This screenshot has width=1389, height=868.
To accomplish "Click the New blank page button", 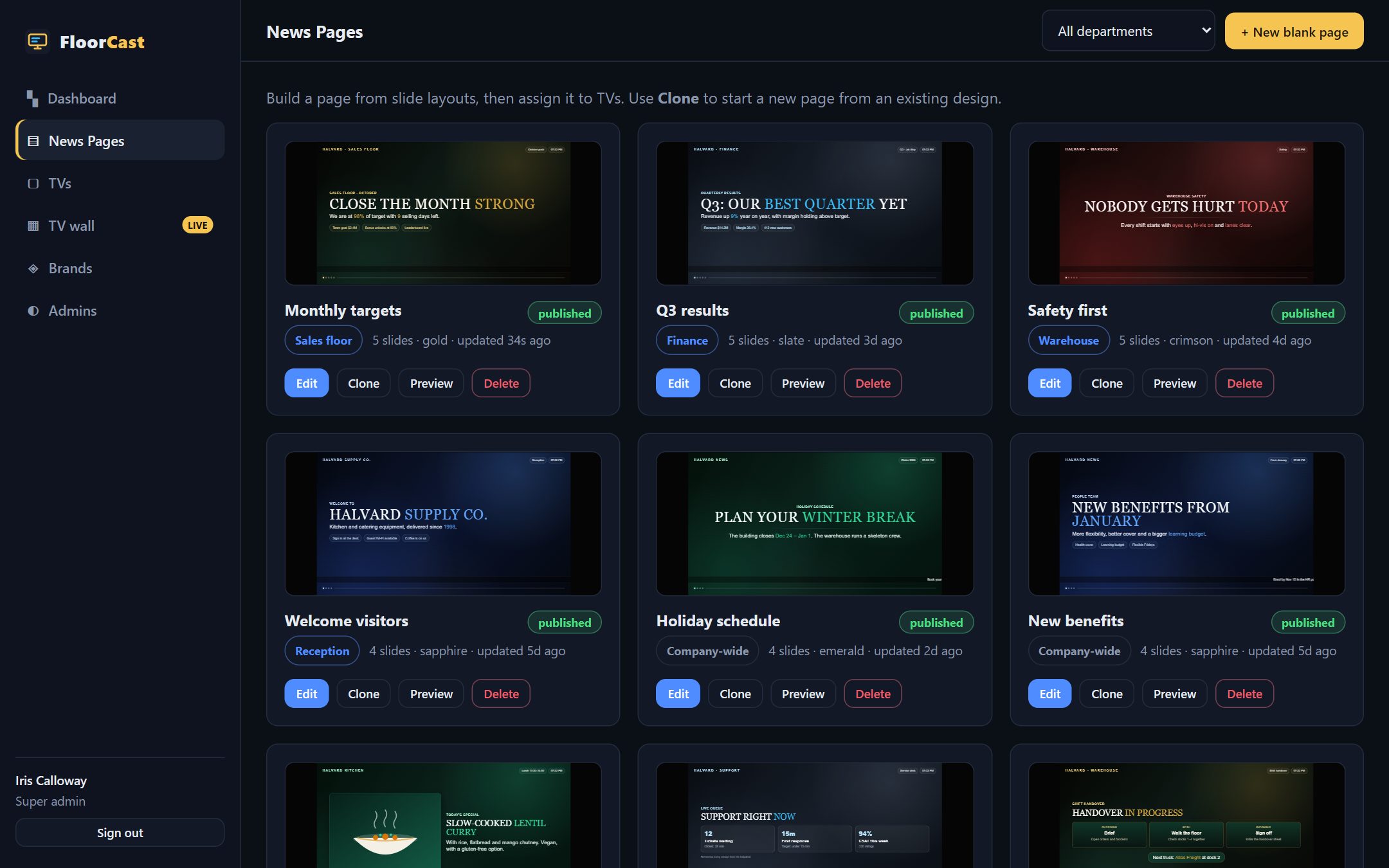I will click(1294, 32).
